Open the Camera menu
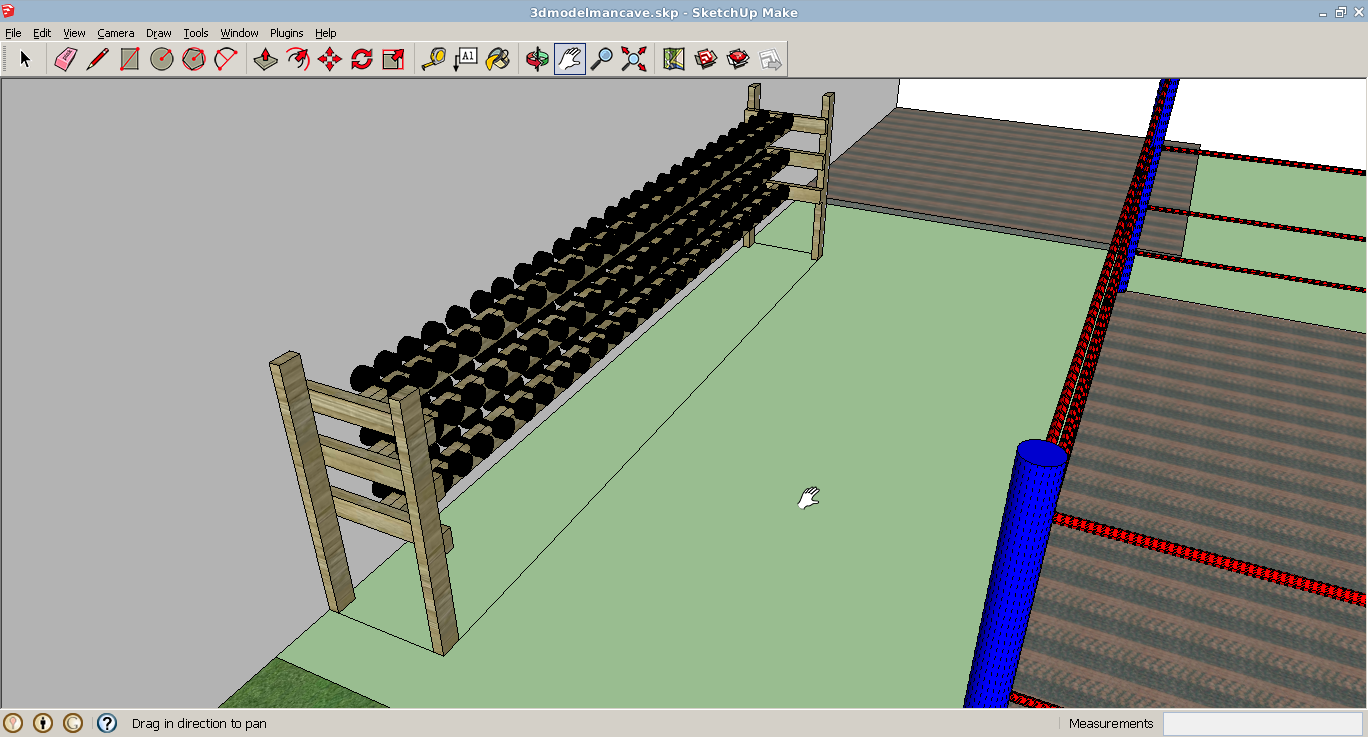The width and height of the screenshot is (1368, 737). [116, 33]
